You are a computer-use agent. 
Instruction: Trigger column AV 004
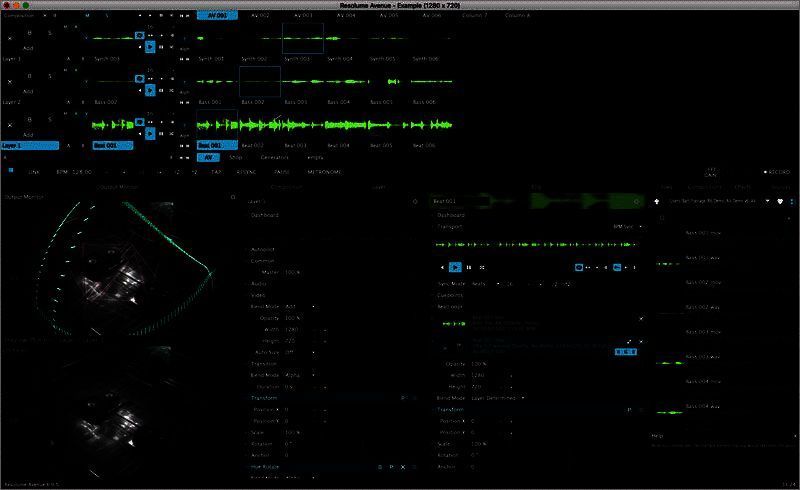point(346,15)
